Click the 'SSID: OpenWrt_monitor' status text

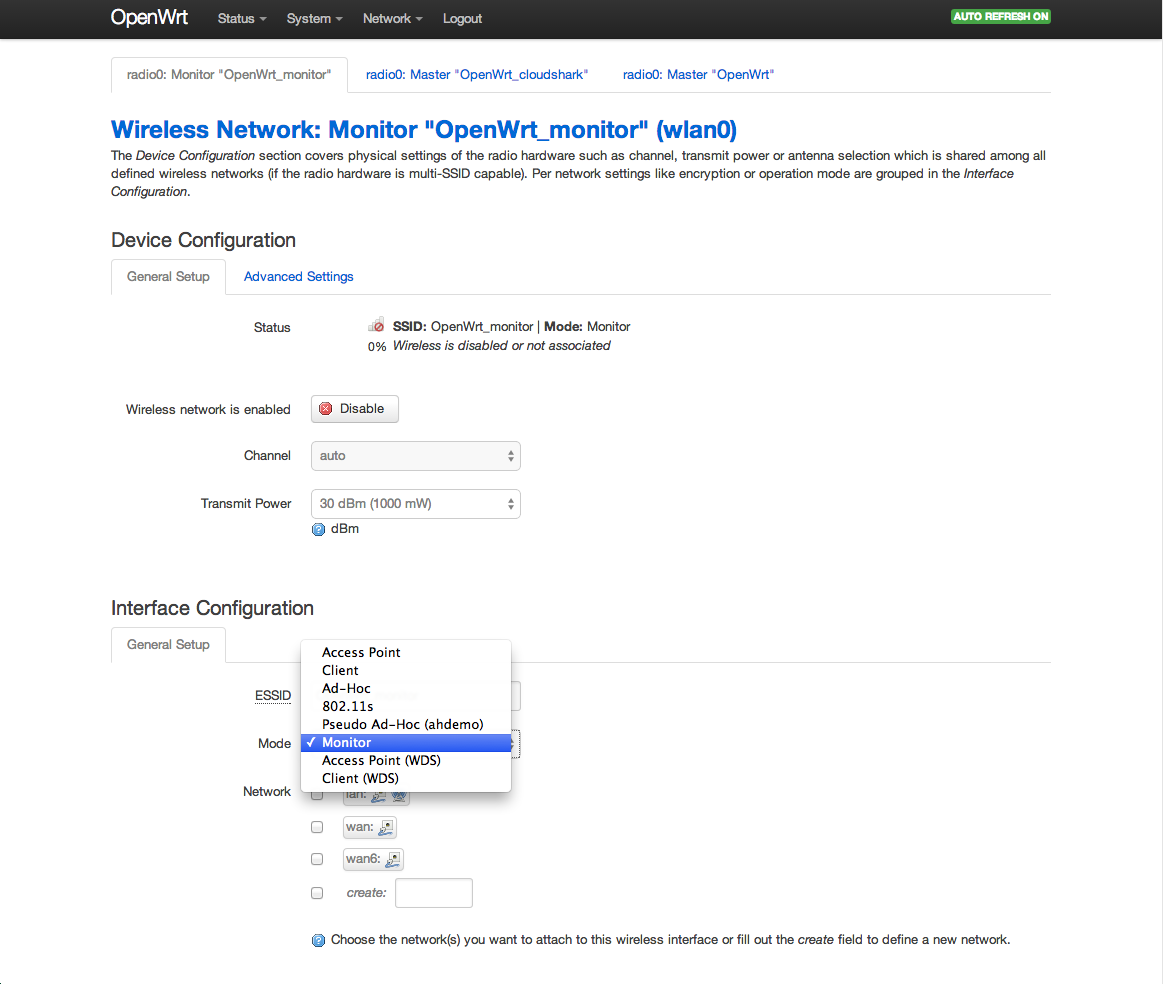click(463, 326)
